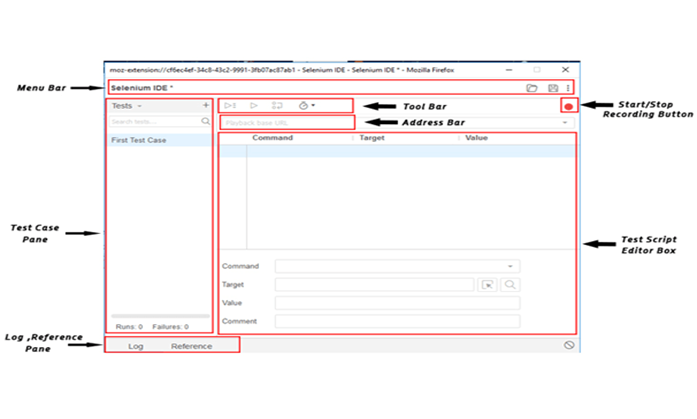Expand the Tests view dropdown

tap(140, 105)
